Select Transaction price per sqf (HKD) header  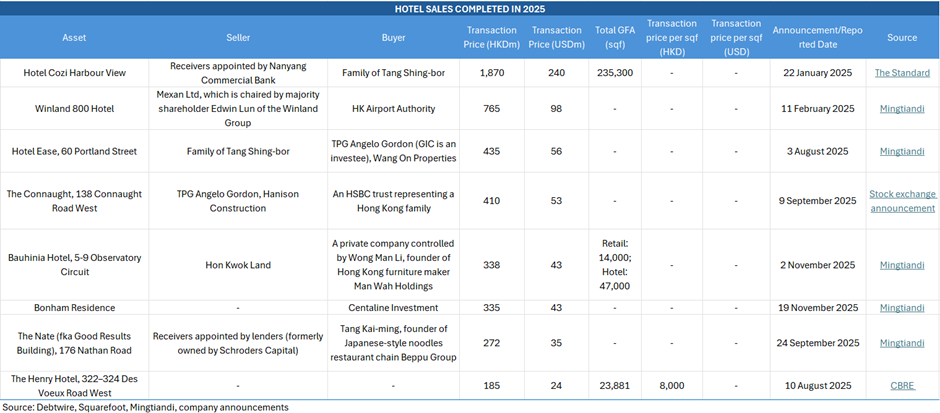point(672,37)
